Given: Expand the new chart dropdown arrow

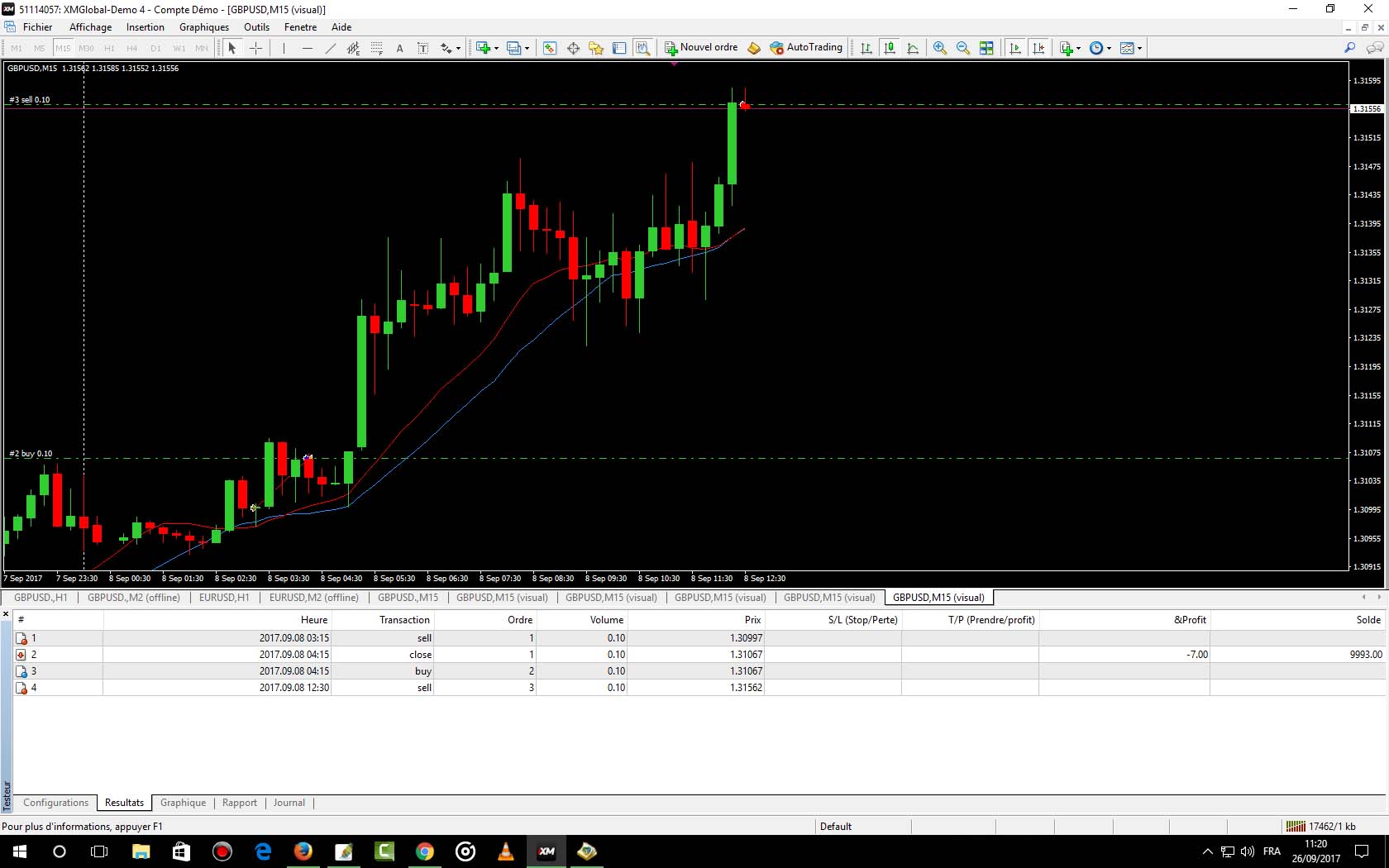Looking at the screenshot, I should pos(496,48).
